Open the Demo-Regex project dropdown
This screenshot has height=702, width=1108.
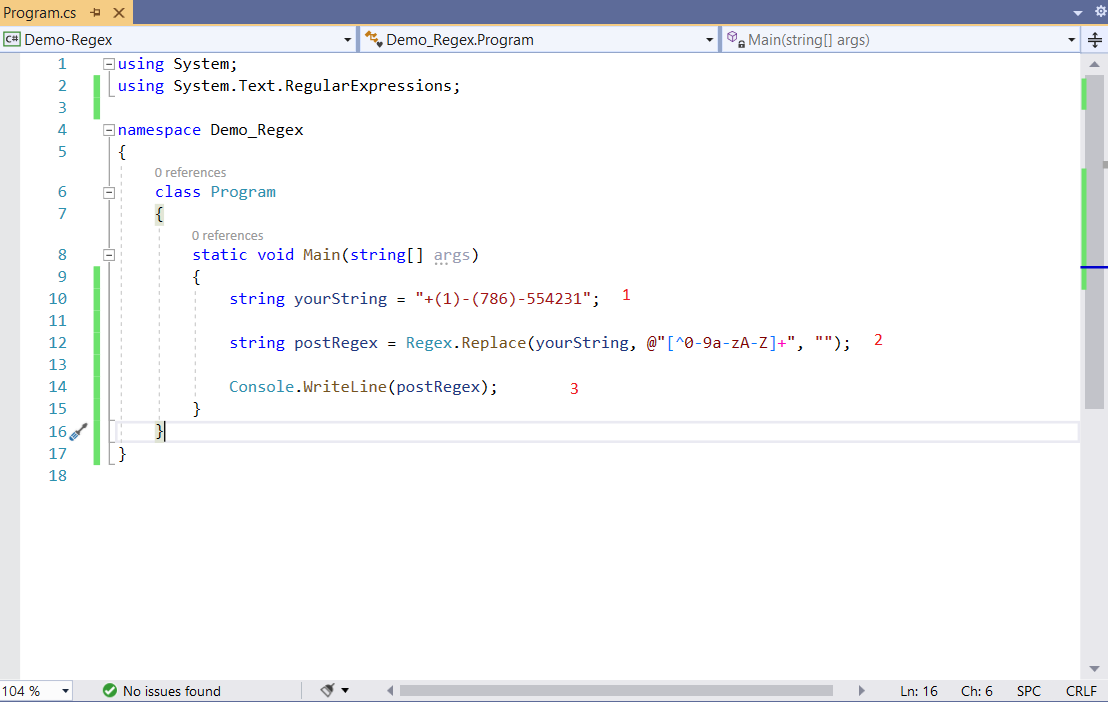pyautogui.click(x=347, y=39)
